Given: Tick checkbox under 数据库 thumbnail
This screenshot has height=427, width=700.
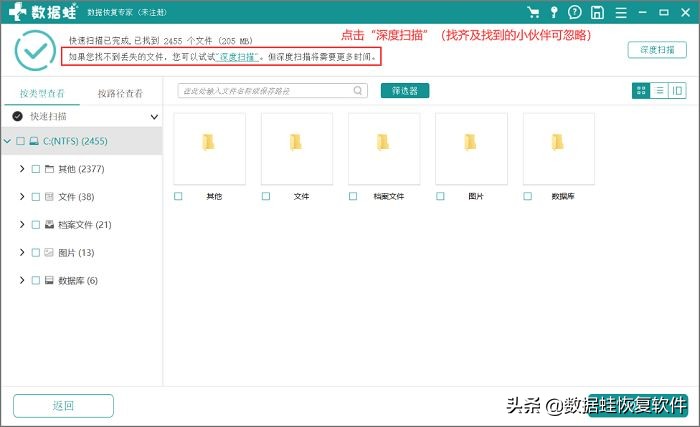Looking at the screenshot, I should (x=527, y=196).
